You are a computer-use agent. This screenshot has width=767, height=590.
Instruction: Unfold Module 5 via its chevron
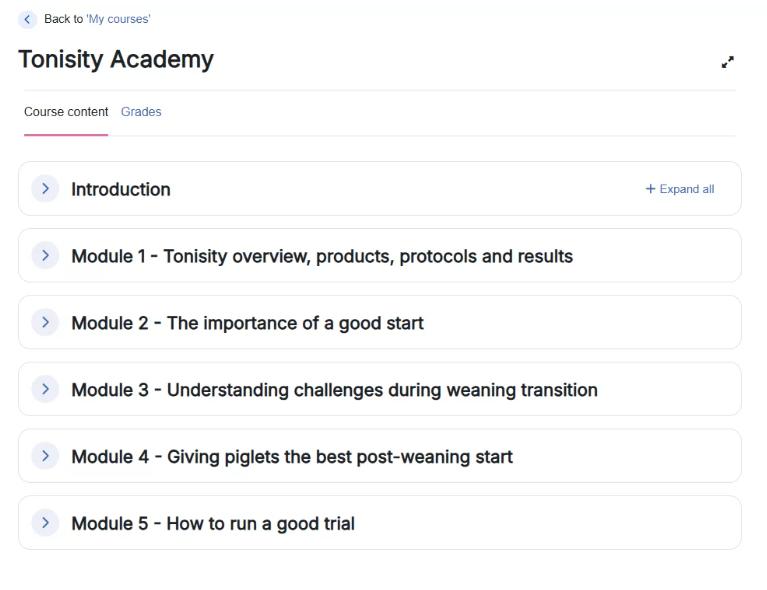(x=45, y=522)
